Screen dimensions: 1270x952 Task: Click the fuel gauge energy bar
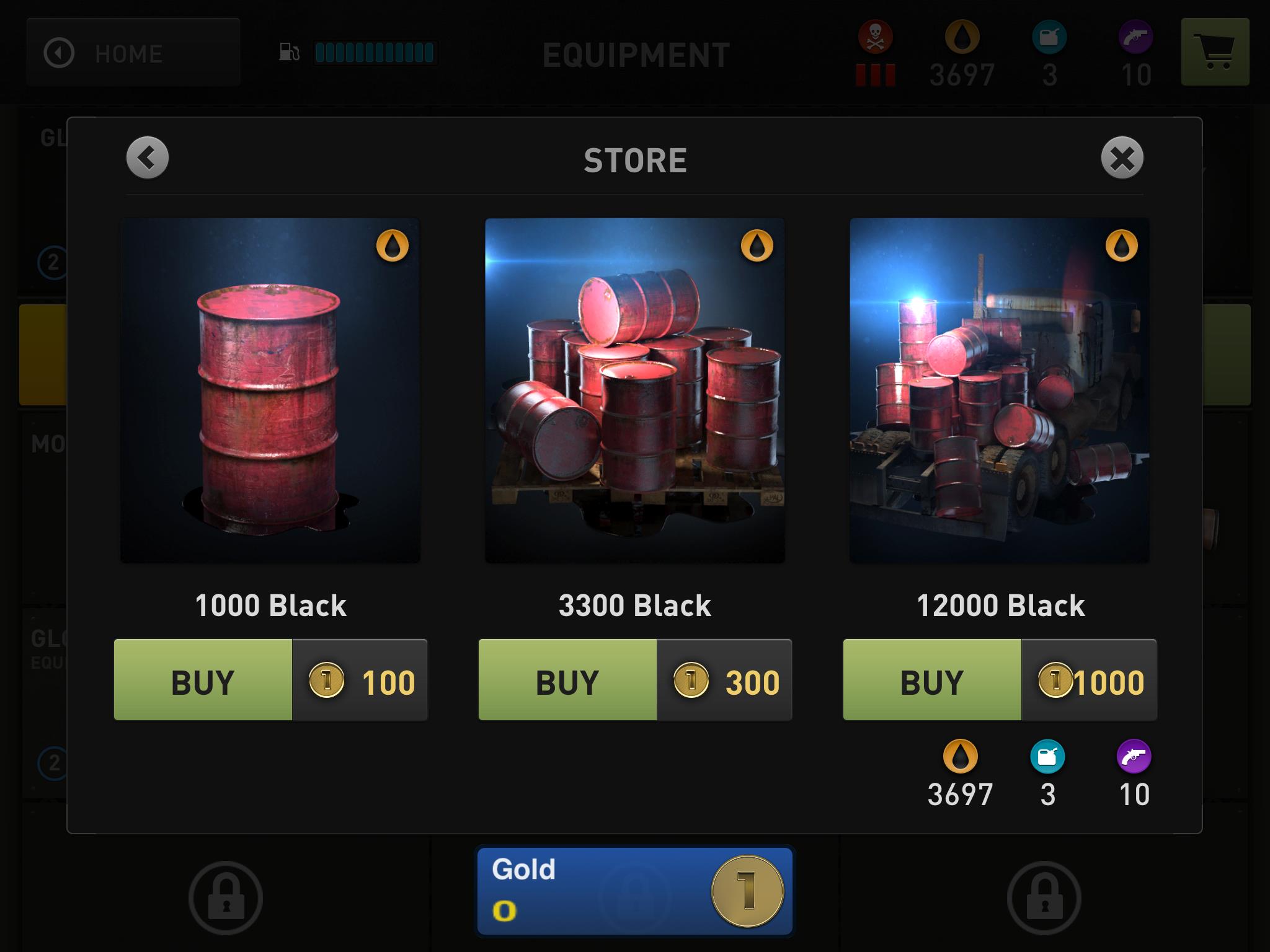click(375, 53)
